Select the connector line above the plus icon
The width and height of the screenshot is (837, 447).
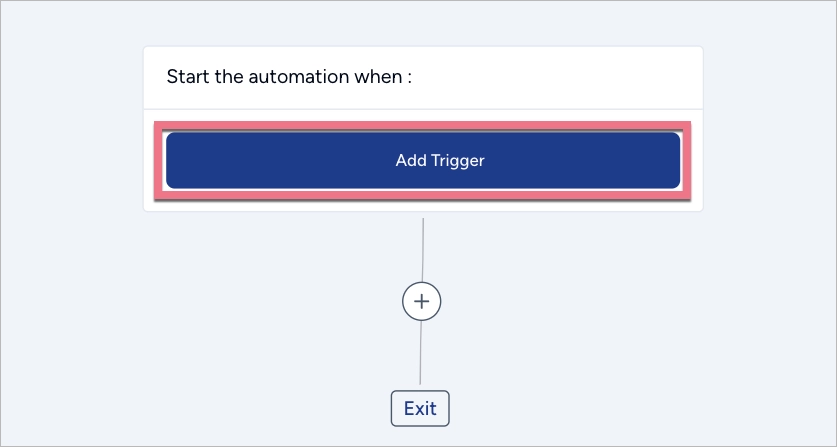[x=423, y=248]
